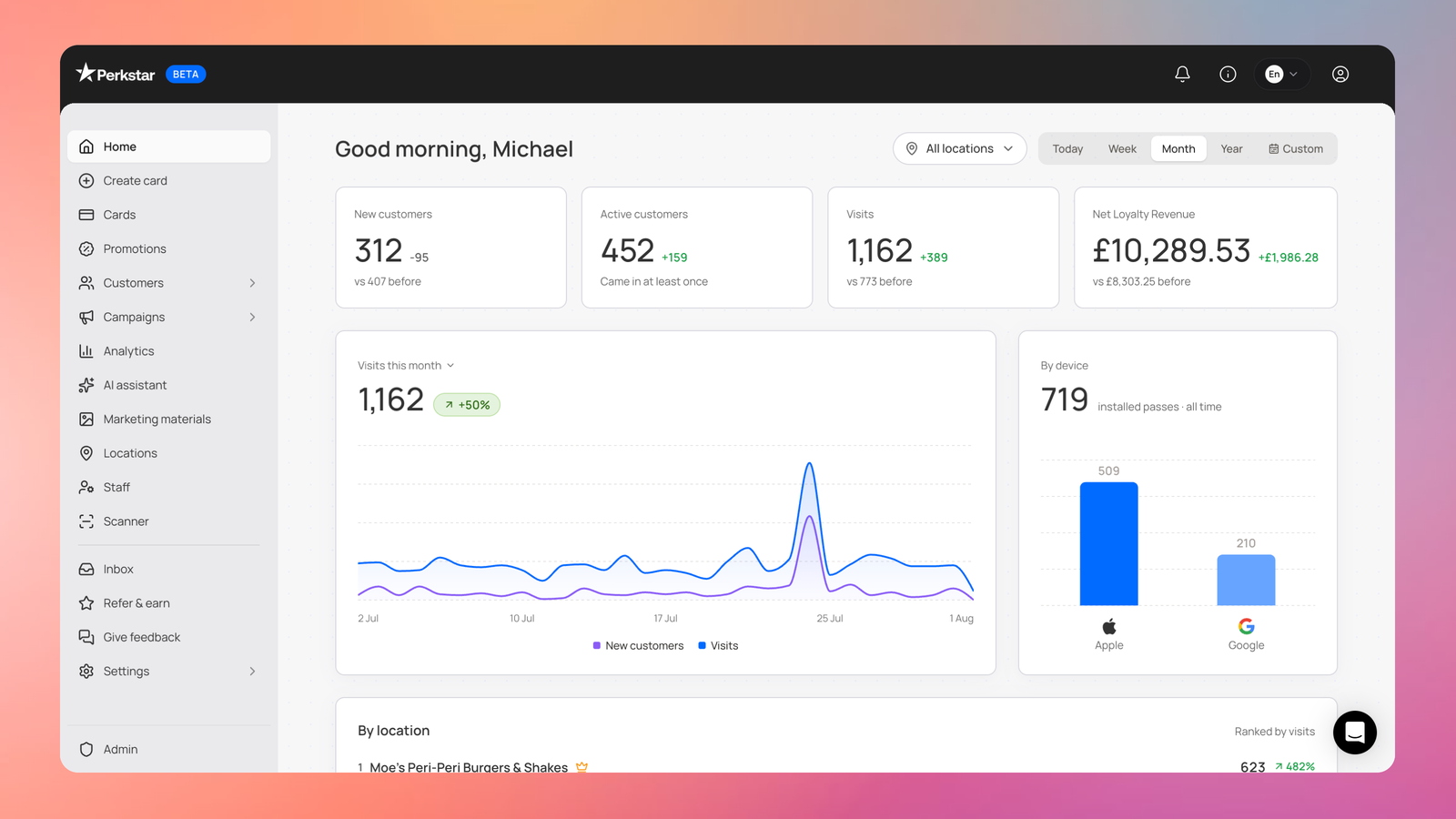The image size is (1456, 819).
Task: Click the Google logo under chart
Action: 1247,626
